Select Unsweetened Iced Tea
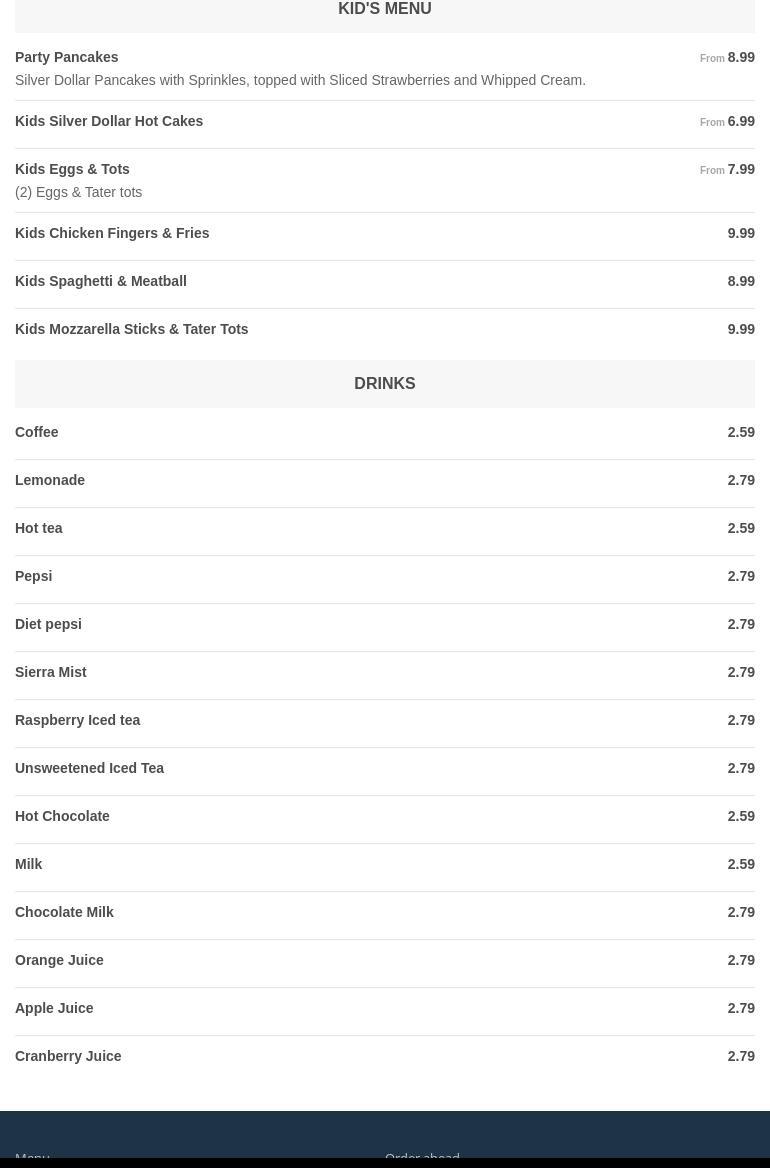The width and height of the screenshot is (770, 1168). pyautogui.click(x=89, y=768)
